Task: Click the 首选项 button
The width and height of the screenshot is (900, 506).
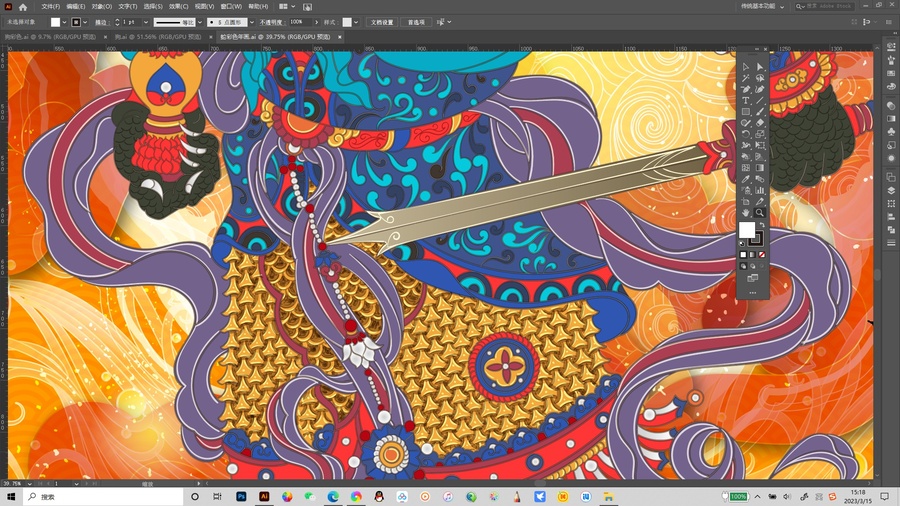Action: [x=416, y=22]
